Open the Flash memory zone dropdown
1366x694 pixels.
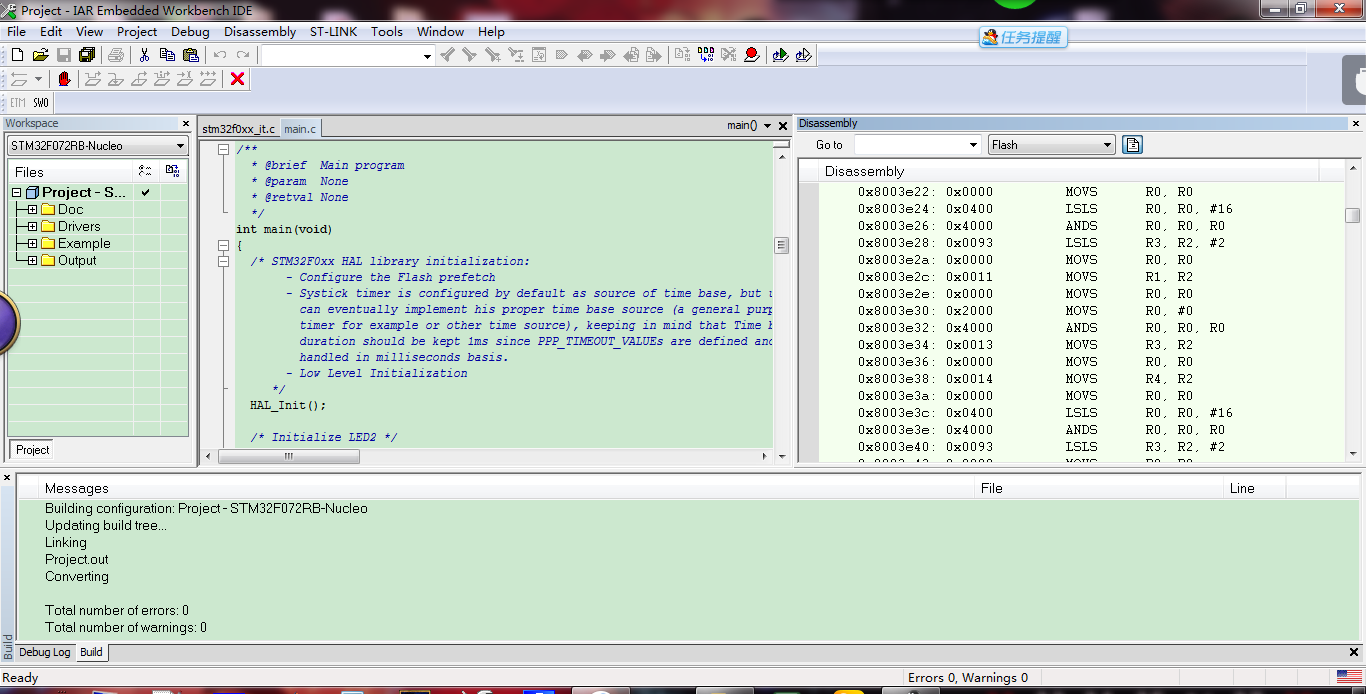tap(1051, 145)
